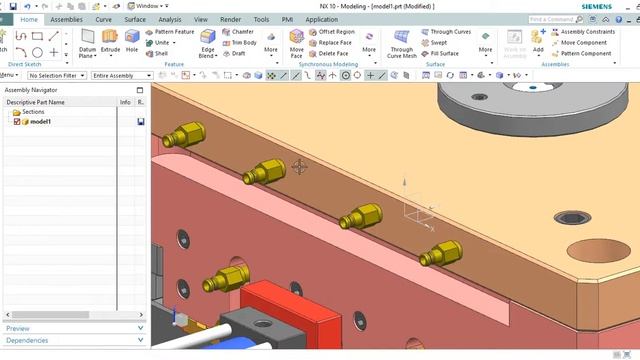This screenshot has height=360, width=640.
Task: Expand More in Surface group
Action: point(485,43)
